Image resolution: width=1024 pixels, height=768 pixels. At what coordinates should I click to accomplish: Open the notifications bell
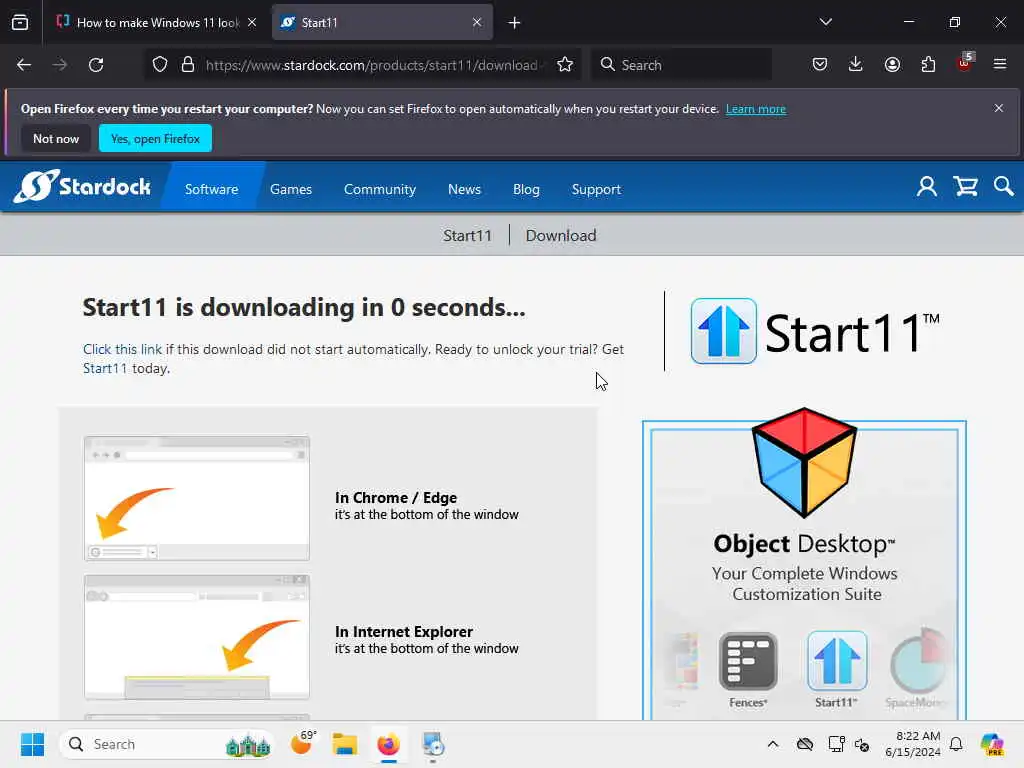(956, 744)
